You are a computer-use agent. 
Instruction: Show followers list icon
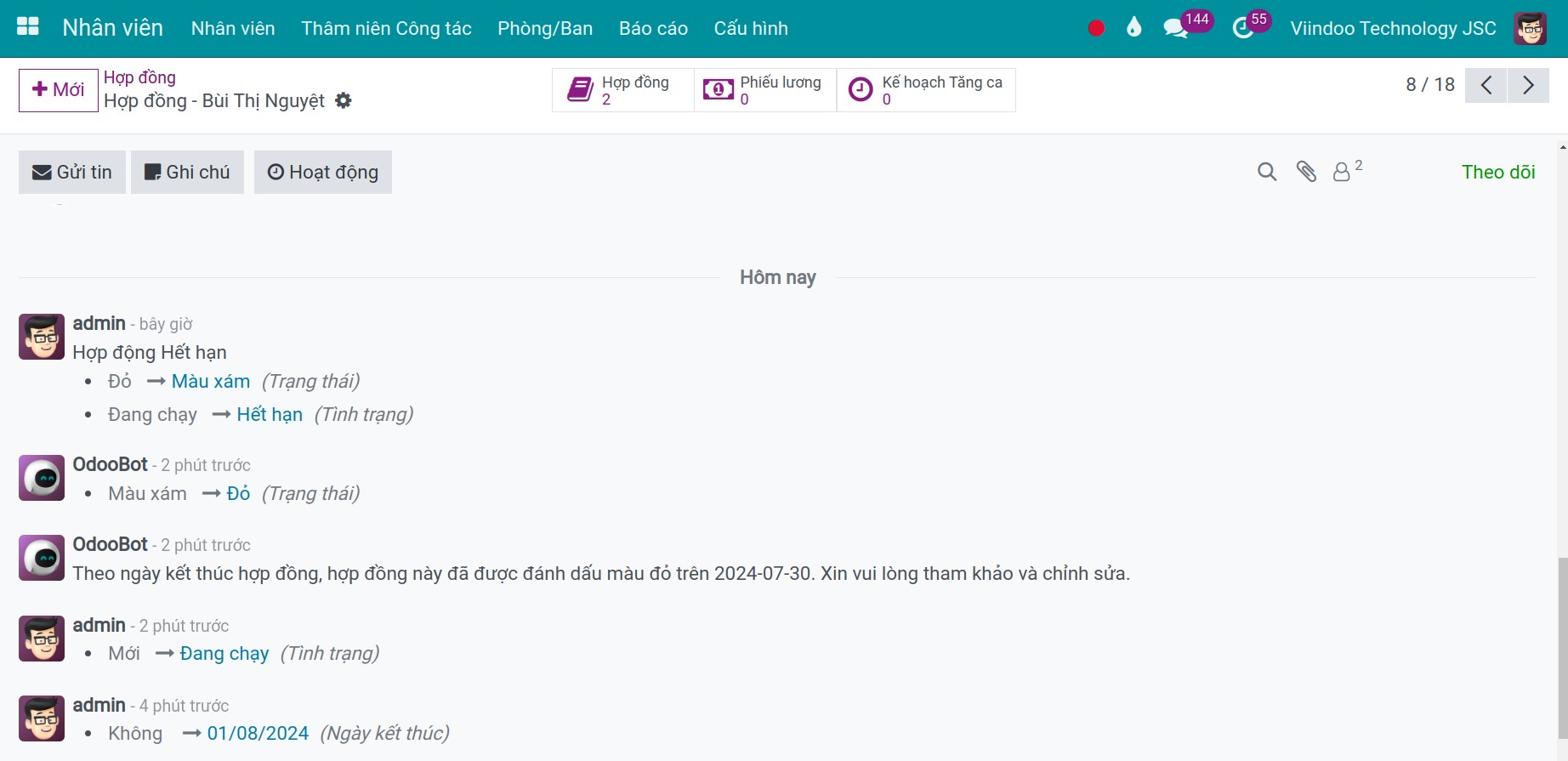pos(1347,172)
